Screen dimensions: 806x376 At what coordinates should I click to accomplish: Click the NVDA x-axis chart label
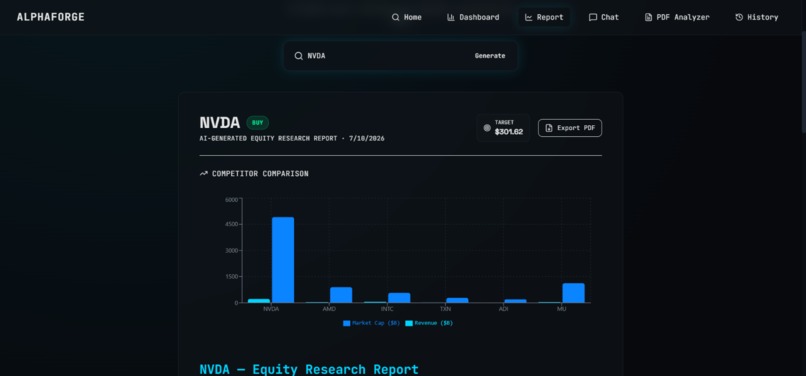coord(271,309)
